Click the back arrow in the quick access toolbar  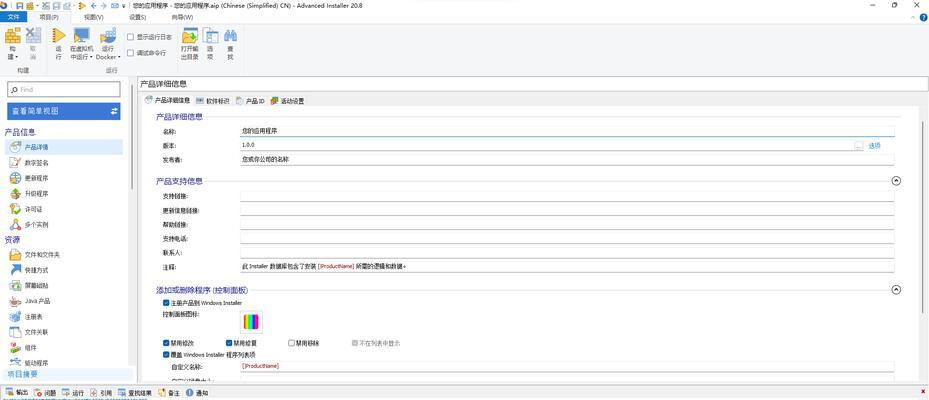pyautogui.click(x=94, y=5)
